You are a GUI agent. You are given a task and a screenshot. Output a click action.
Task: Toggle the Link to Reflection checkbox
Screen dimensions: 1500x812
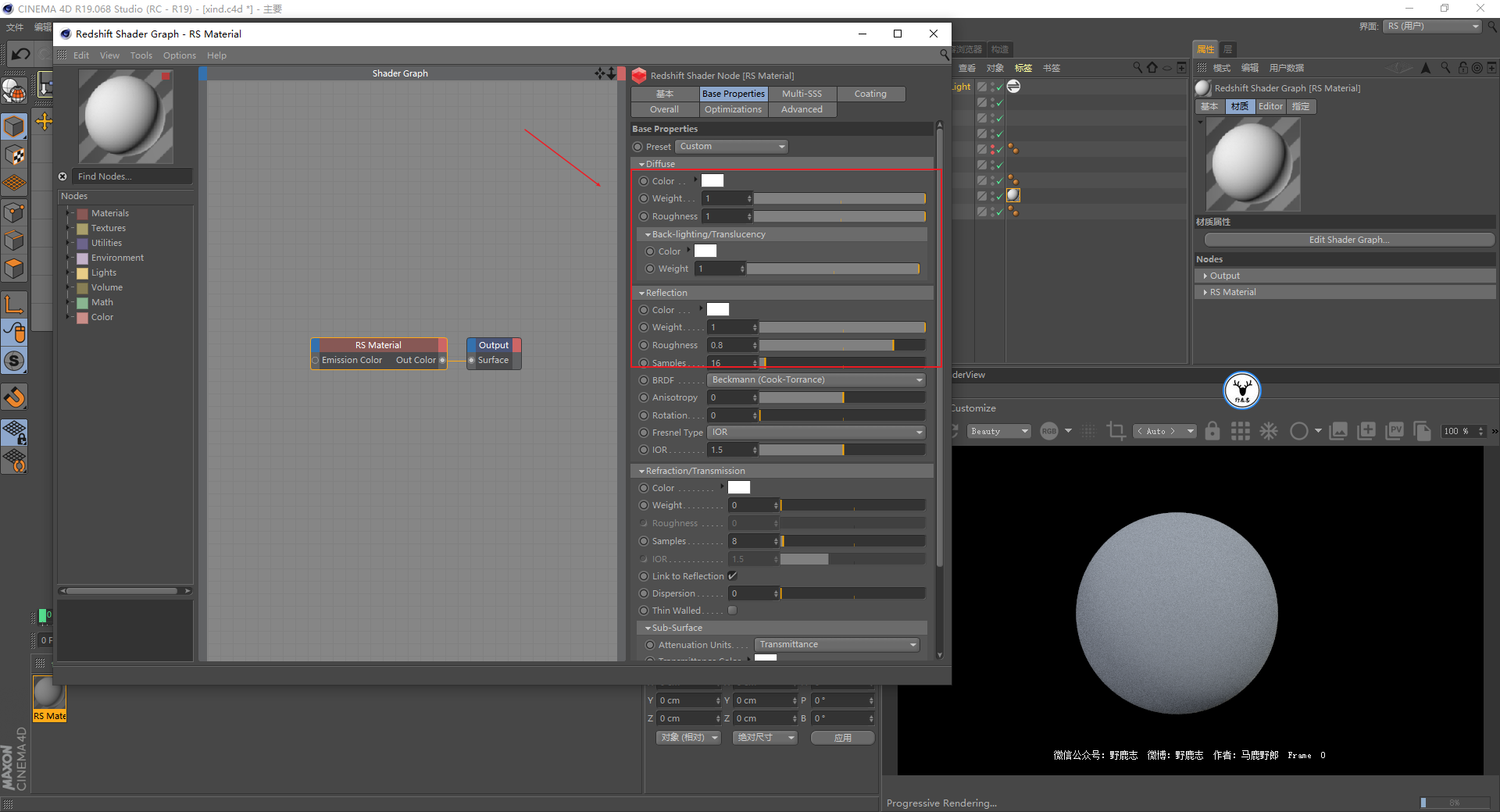click(733, 576)
